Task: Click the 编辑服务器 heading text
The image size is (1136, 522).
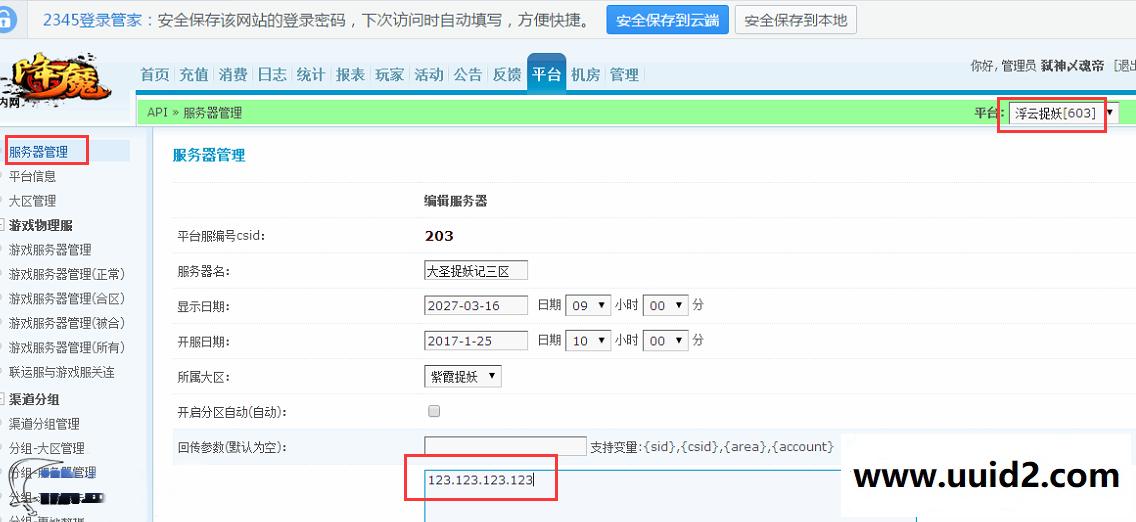Action: point(455,201)
